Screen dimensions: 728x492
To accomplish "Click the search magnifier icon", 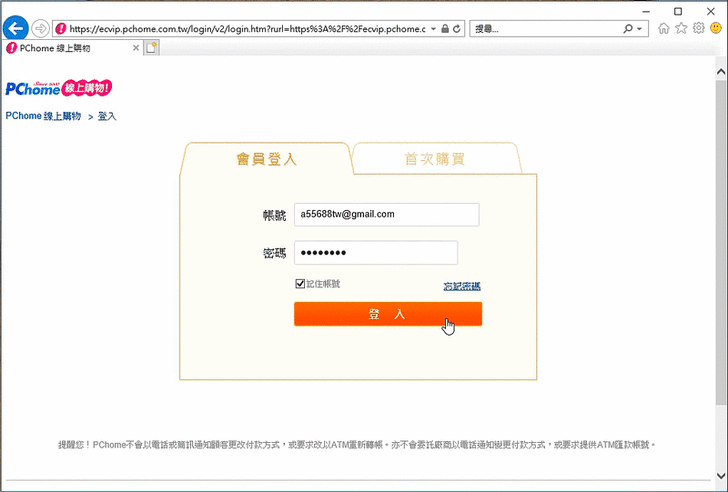I will point(628,29).
